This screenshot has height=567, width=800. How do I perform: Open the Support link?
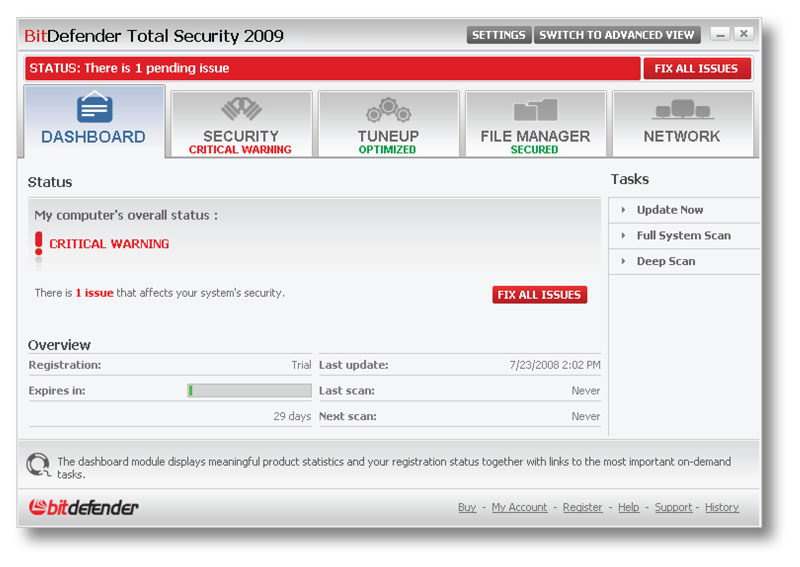(673, 507)
